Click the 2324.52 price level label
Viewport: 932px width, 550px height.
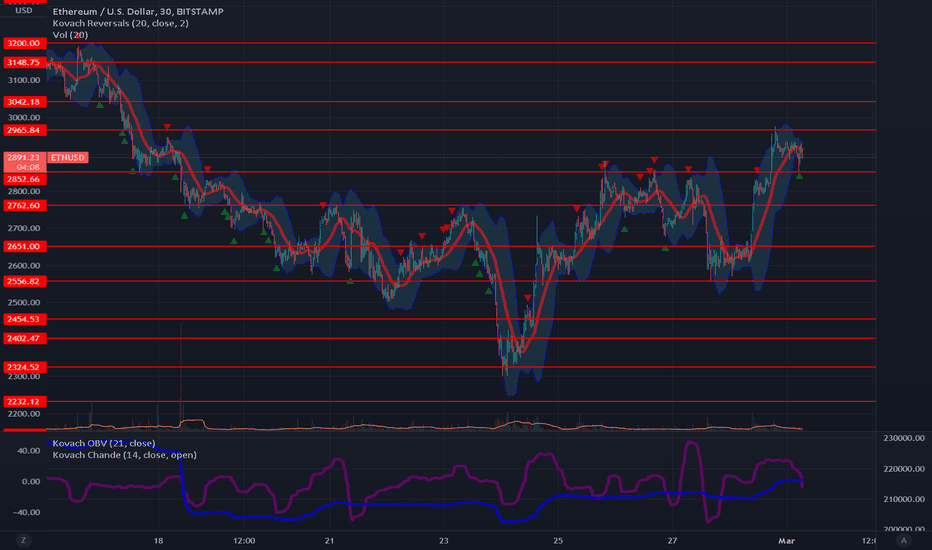(x=24, y=367)
